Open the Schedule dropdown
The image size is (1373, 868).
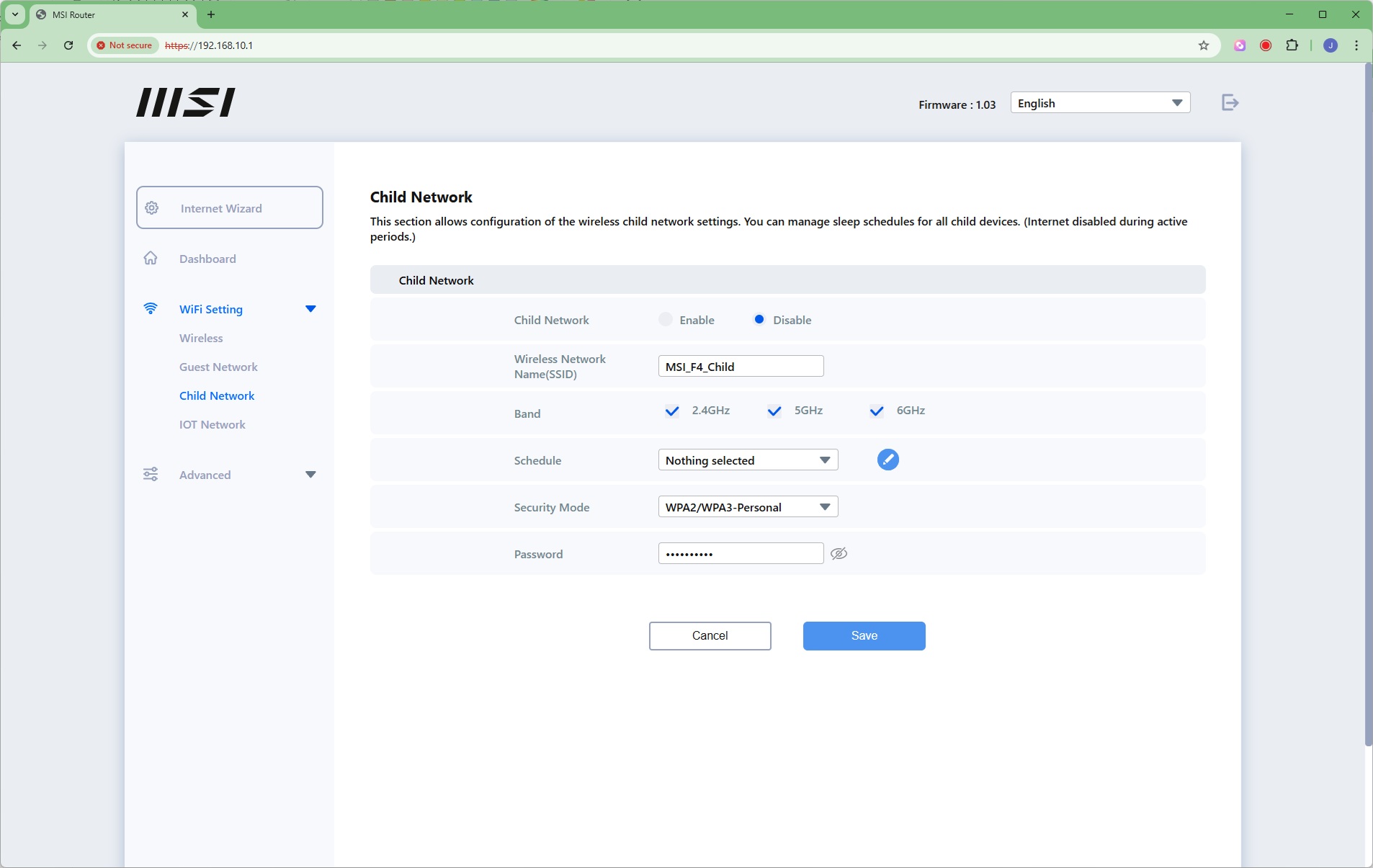748,460
